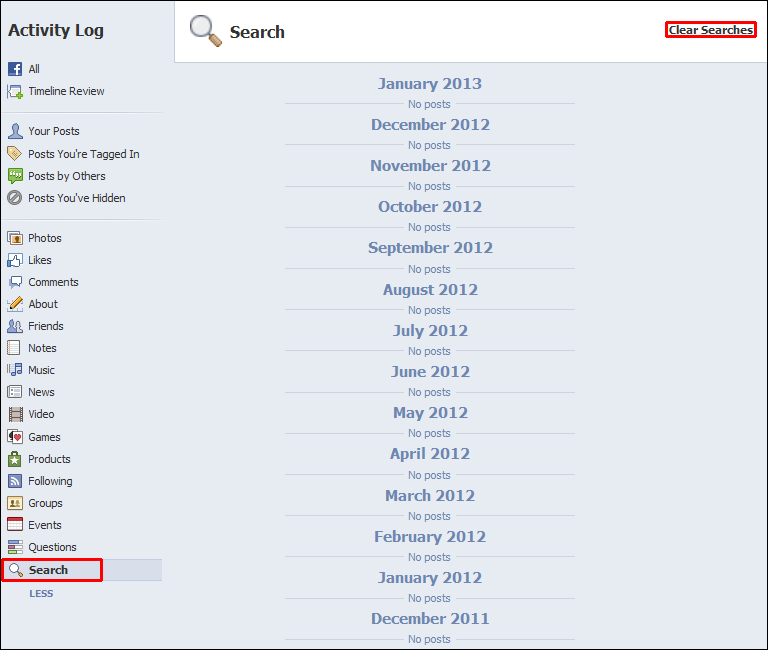Open the Events activity label
Viewport: 768px width, 650px height.
pyautogui.click(x=45, y=525)
